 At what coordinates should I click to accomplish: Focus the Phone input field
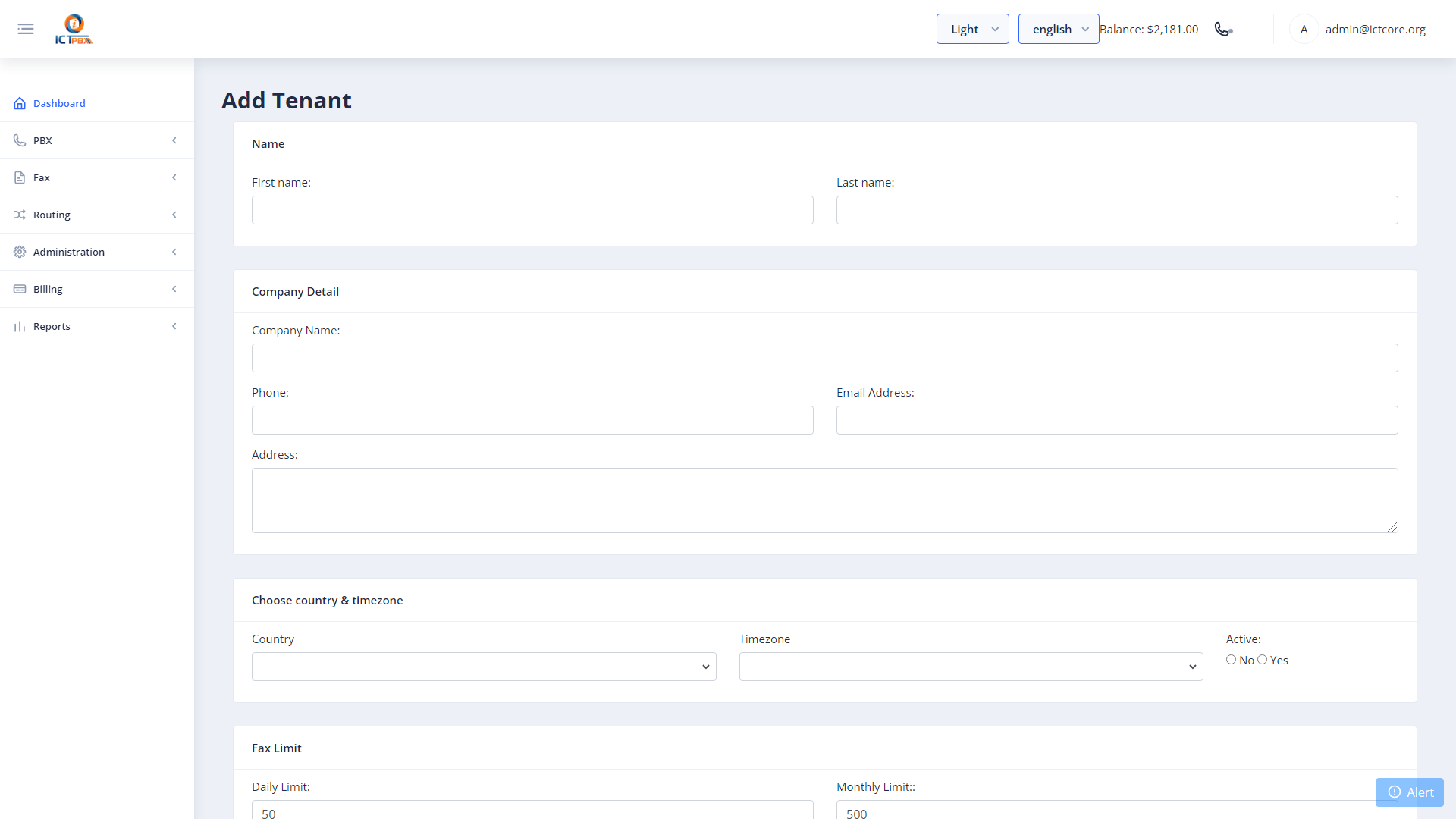(x=532, y=420)
